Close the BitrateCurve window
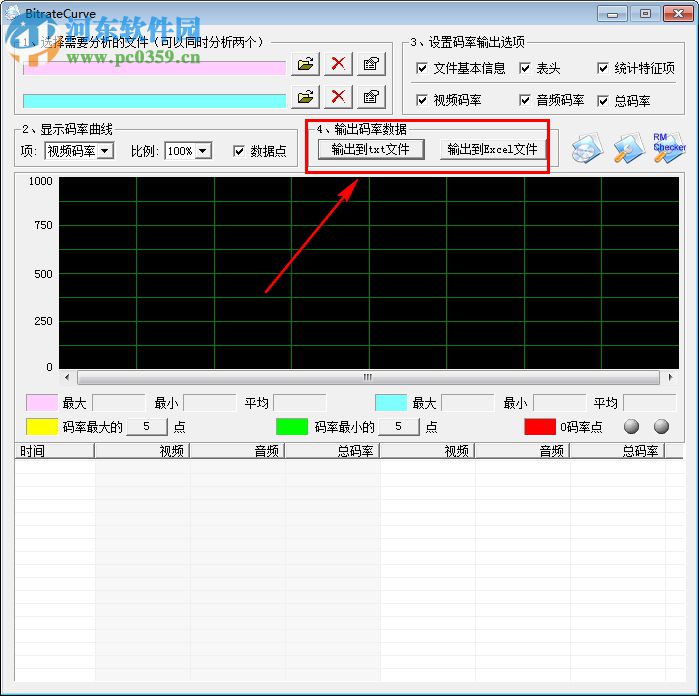 [x=678, y=14]
